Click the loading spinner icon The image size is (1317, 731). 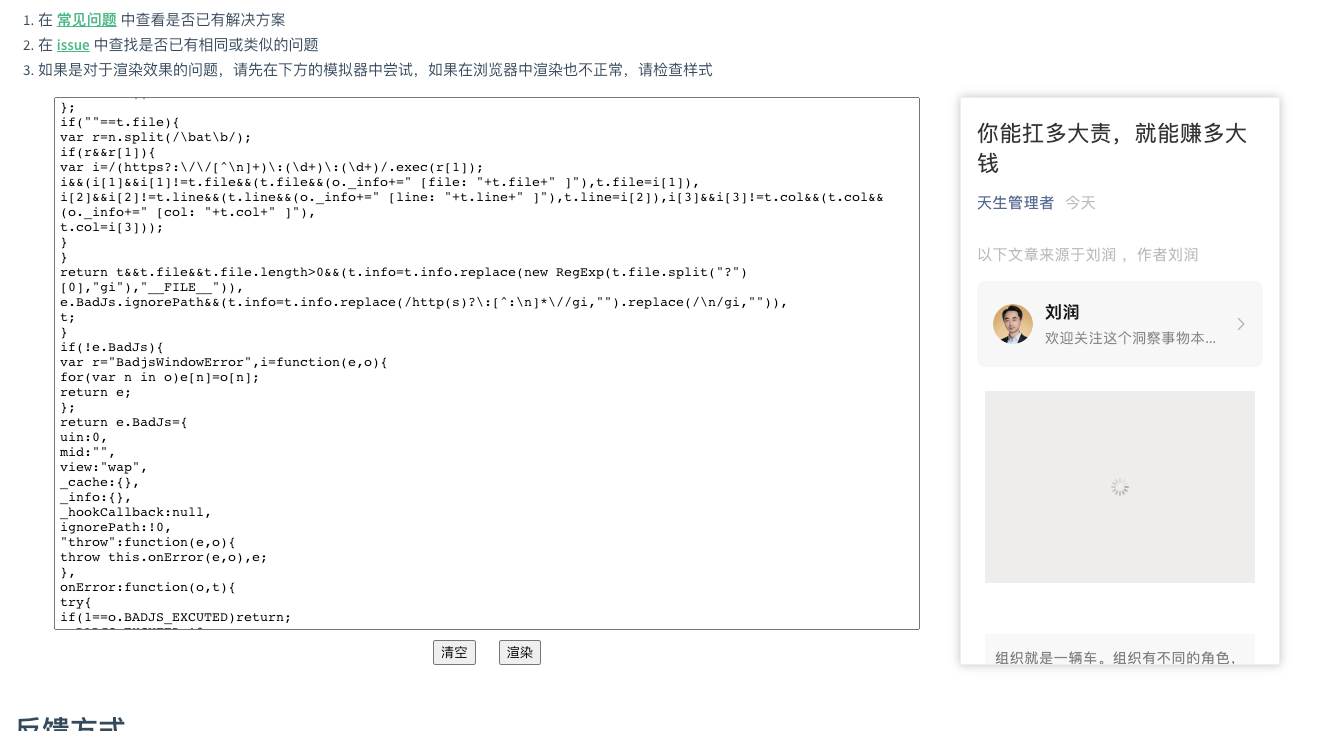(x=1120, y=487)
